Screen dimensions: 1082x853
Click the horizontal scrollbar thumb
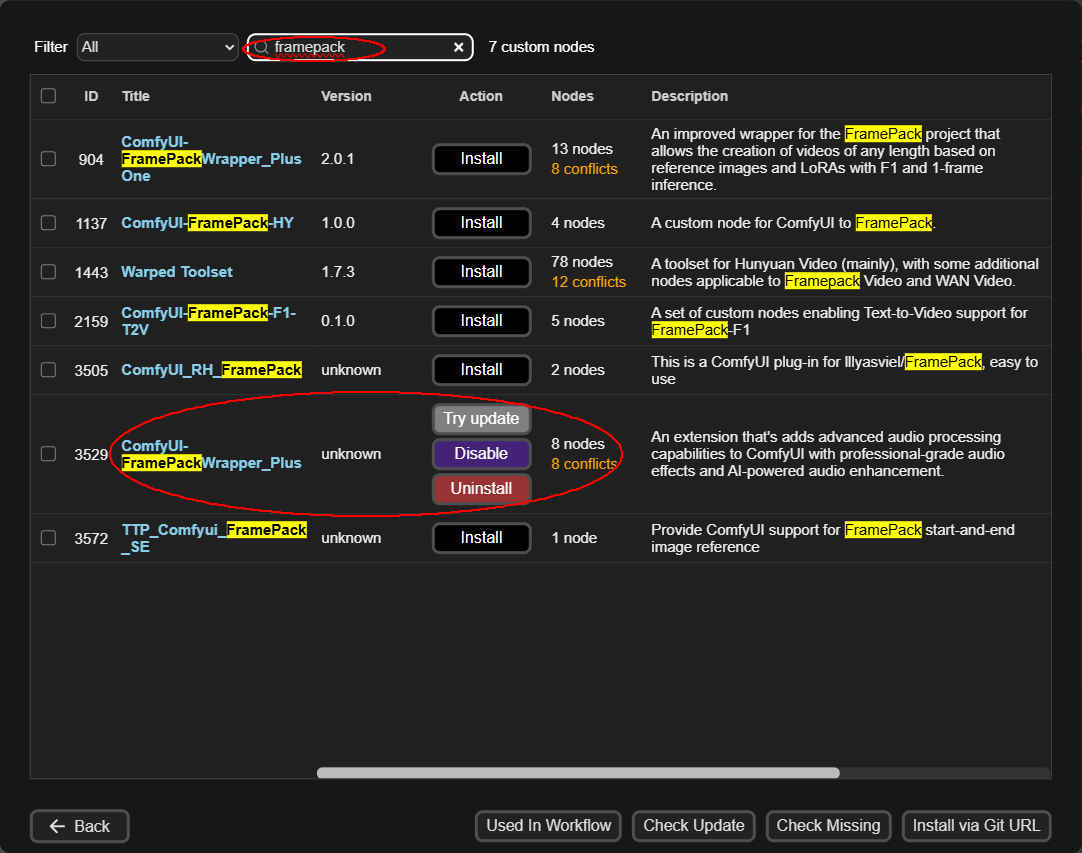tap(578, 773)
